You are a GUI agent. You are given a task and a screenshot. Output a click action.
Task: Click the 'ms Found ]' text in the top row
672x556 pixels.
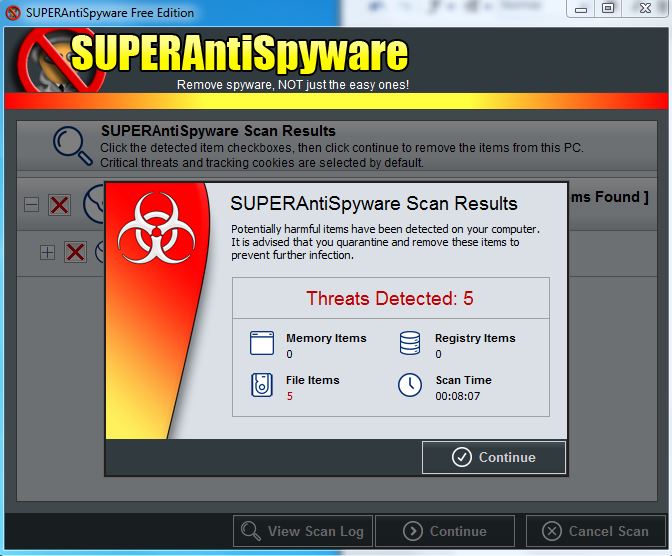[x=609, y=197]
